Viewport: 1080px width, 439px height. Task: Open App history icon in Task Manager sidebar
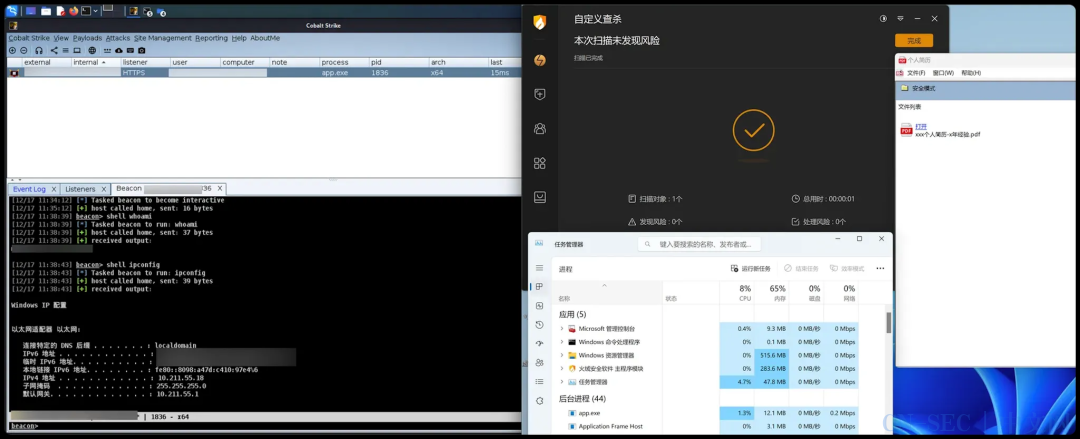click(x=539, y=325)
